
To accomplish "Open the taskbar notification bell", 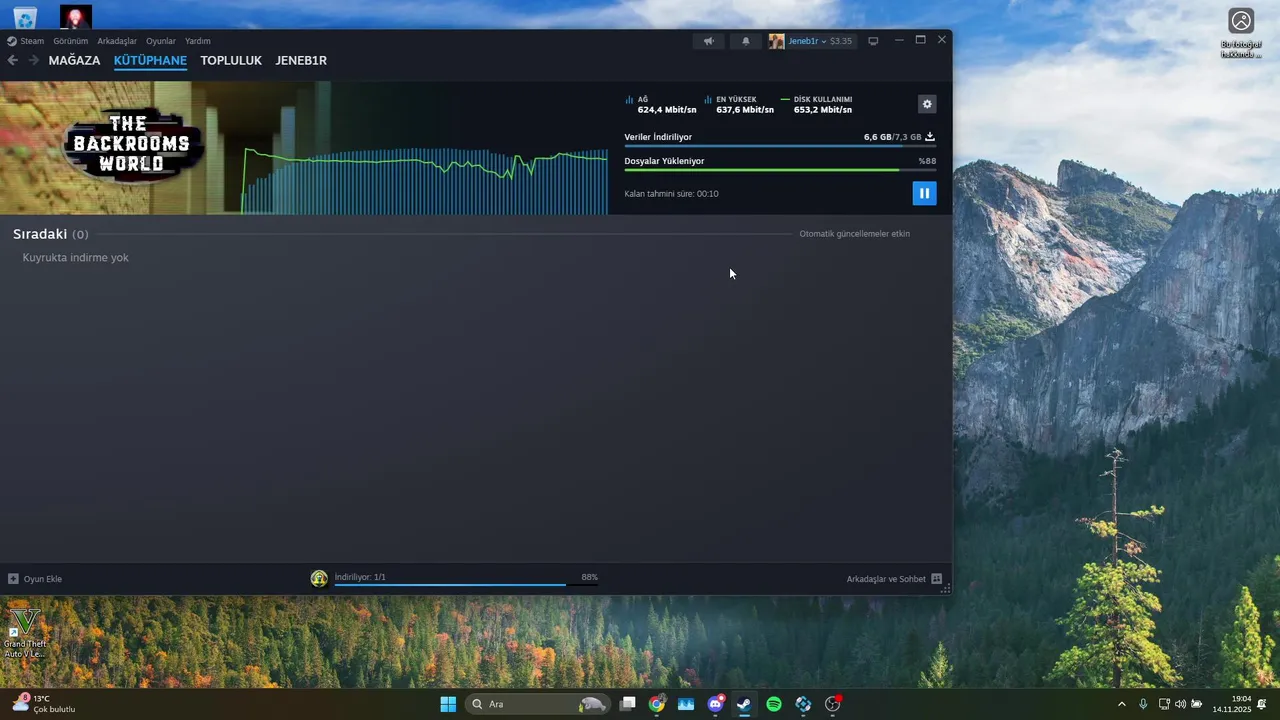I will click(1262, 704).
